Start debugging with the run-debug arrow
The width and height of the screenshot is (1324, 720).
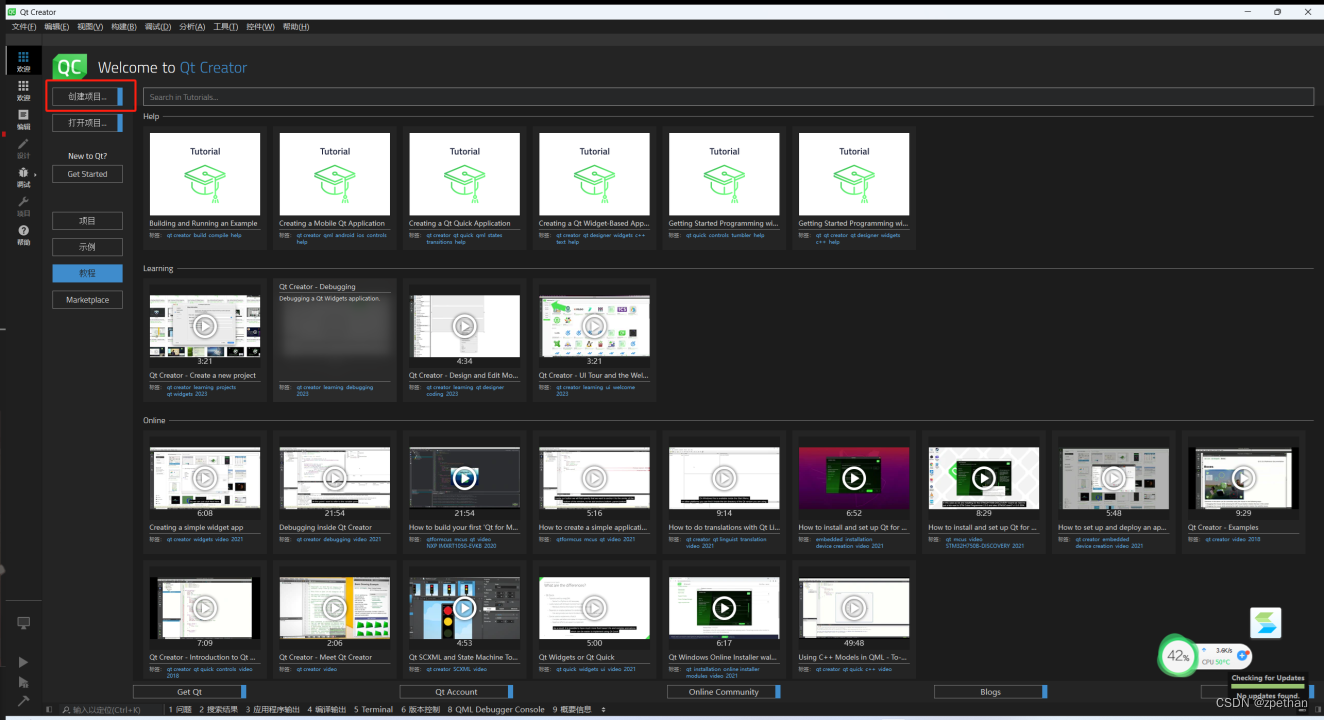tap(23, 682)
